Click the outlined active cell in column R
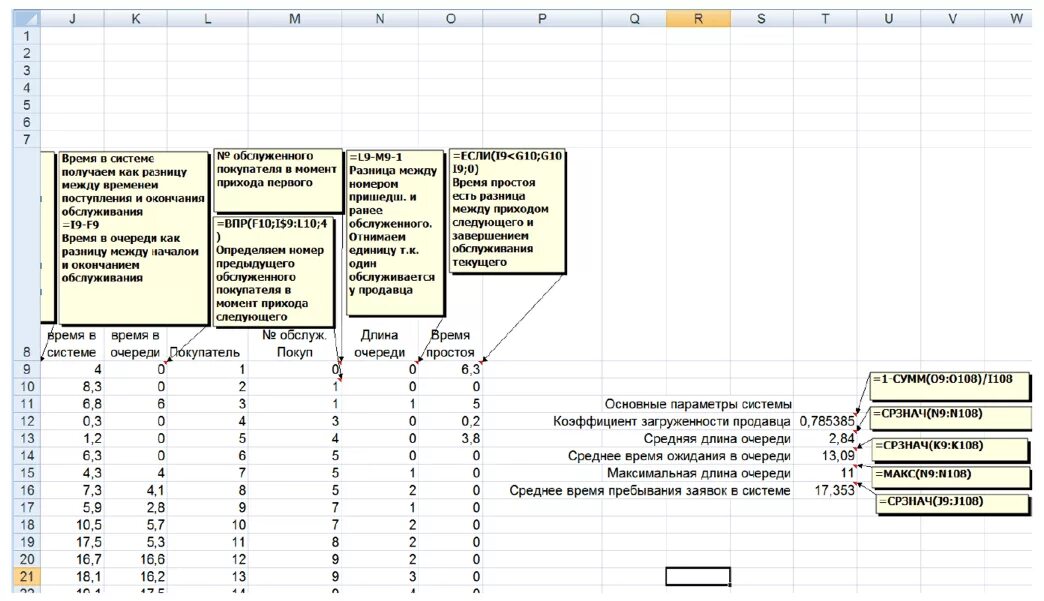Screen dimensions: 1044x601 pyautogui.click(x=698, y=576)
